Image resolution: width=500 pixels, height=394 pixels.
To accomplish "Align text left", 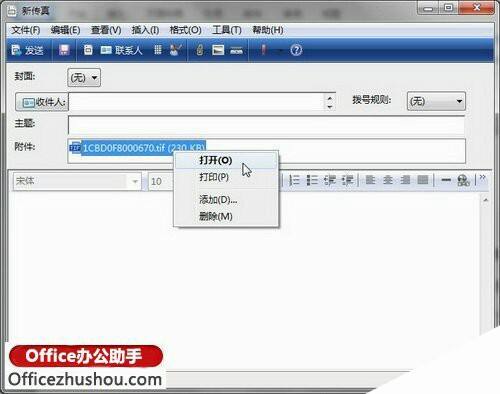I will click(x=370, y=180).
